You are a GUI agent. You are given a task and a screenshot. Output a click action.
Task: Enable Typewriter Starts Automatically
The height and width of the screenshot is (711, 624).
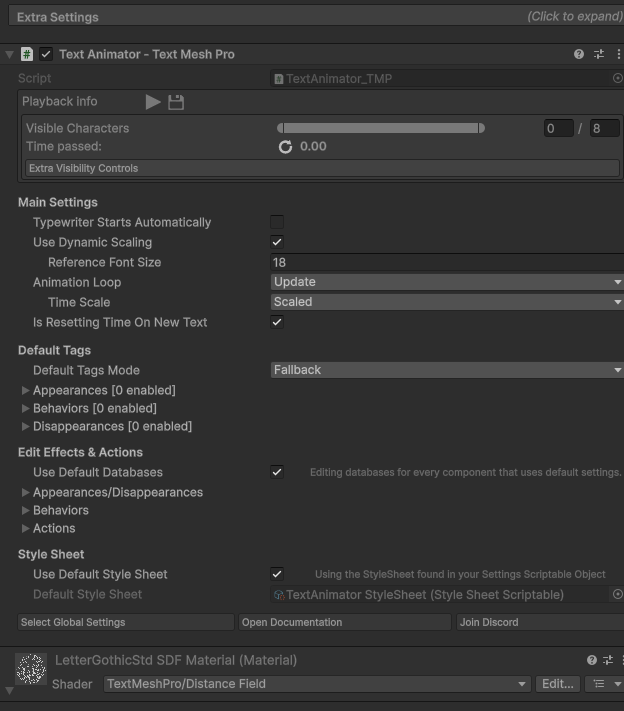pyautogui.click(x=277, y=222)
